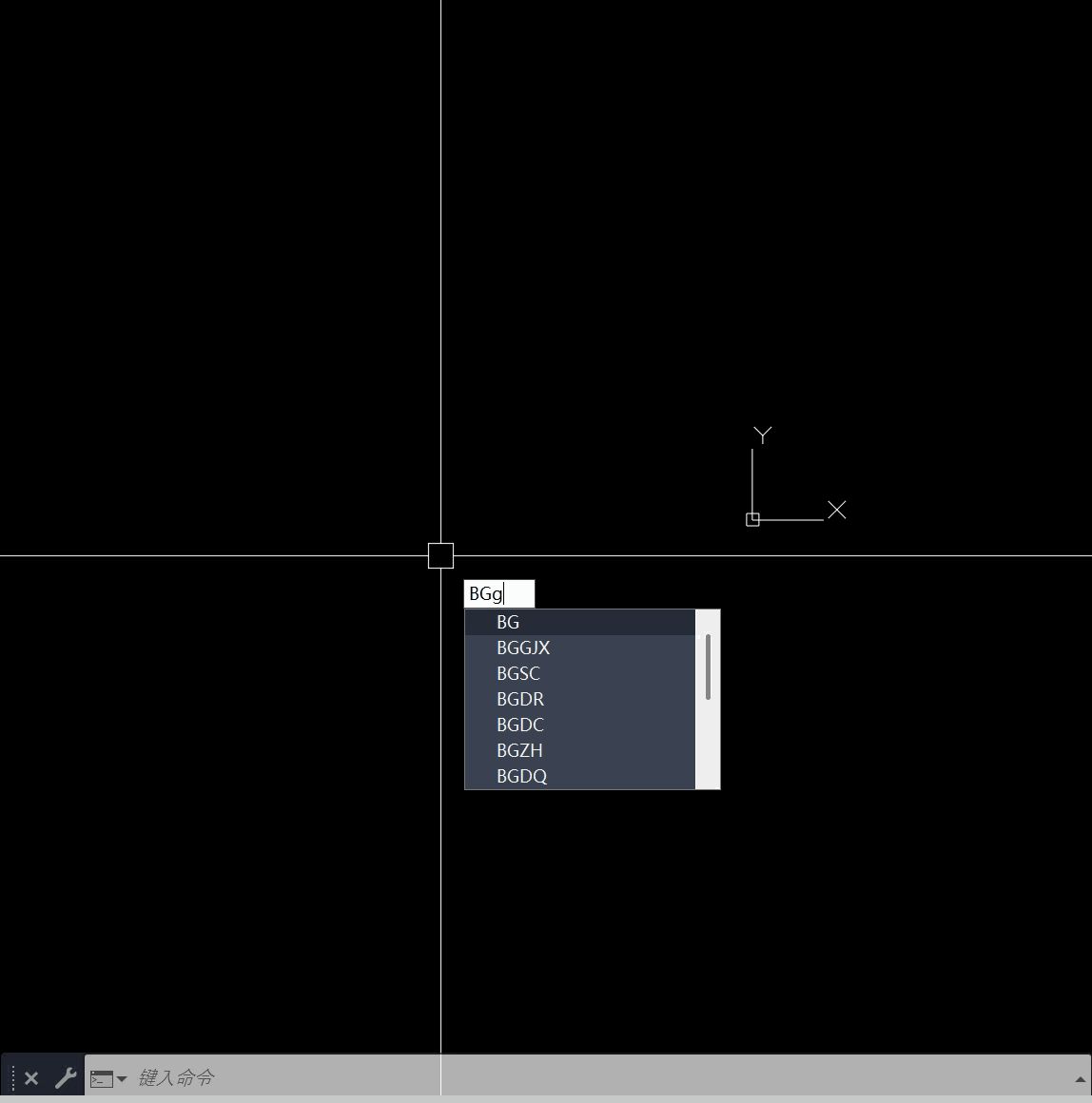
Task: Open command line customize wrench menu
Action: tap(65, 1078)
